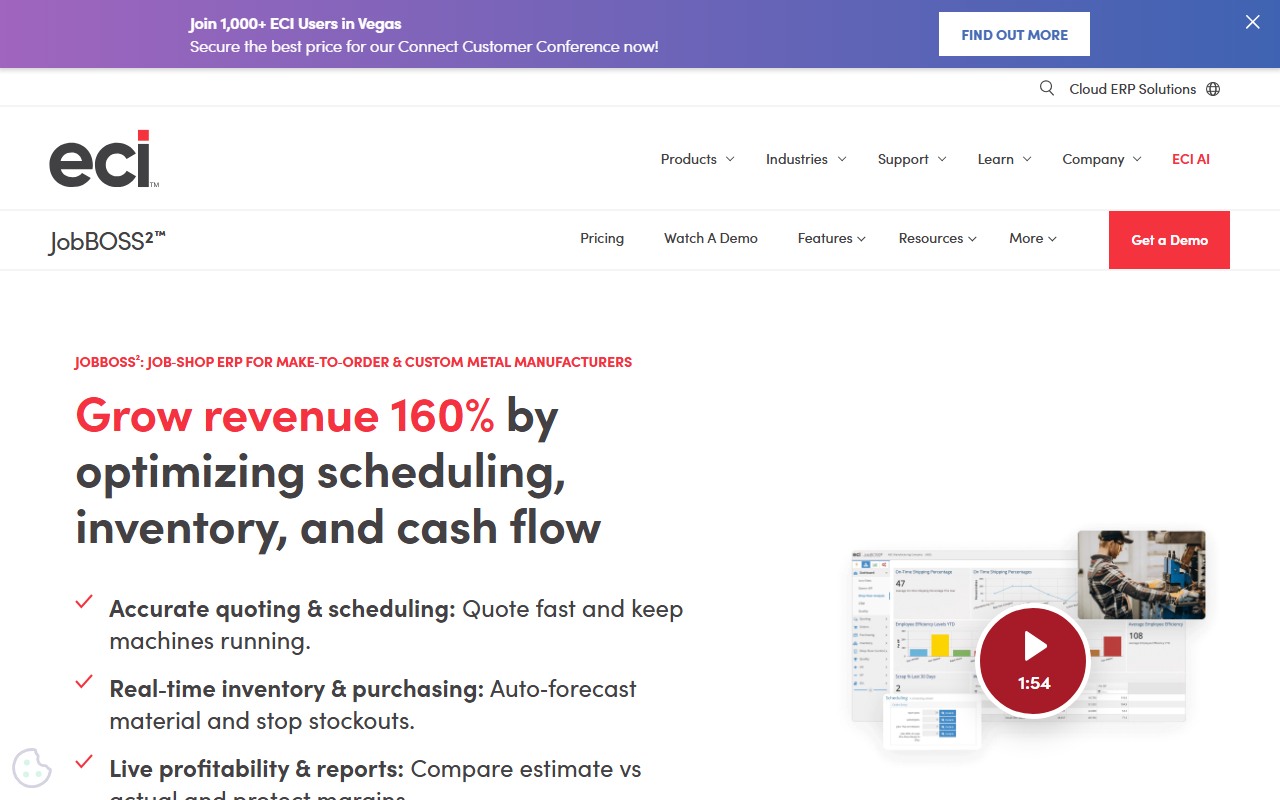1280x800 pixels.
Task: Click the 'Secure the best price' banner text
Action: point(424,47)
